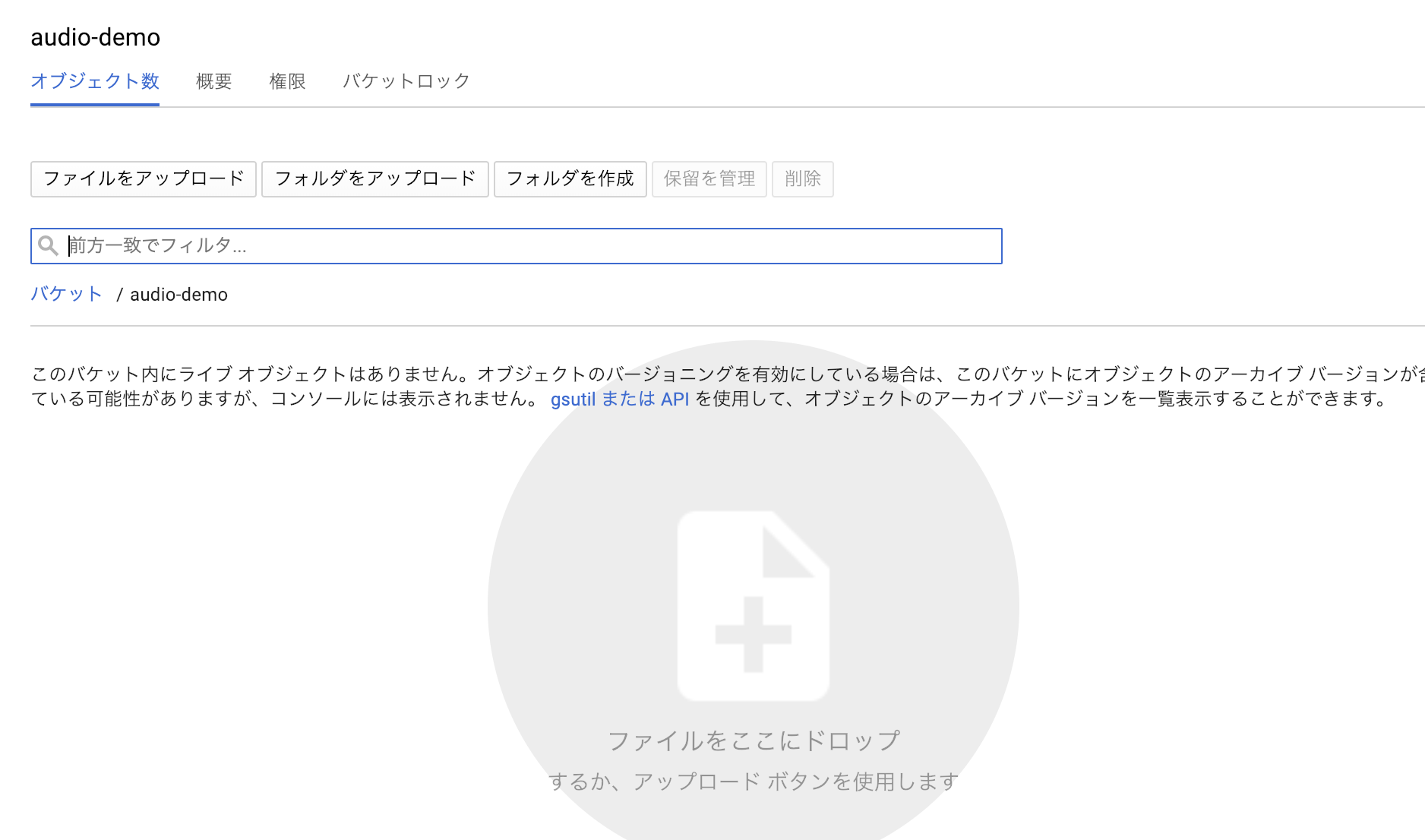Focus the 前方一致でフィルタ search field
This screenshot has height=840, width=1425.
pos(517,246)
